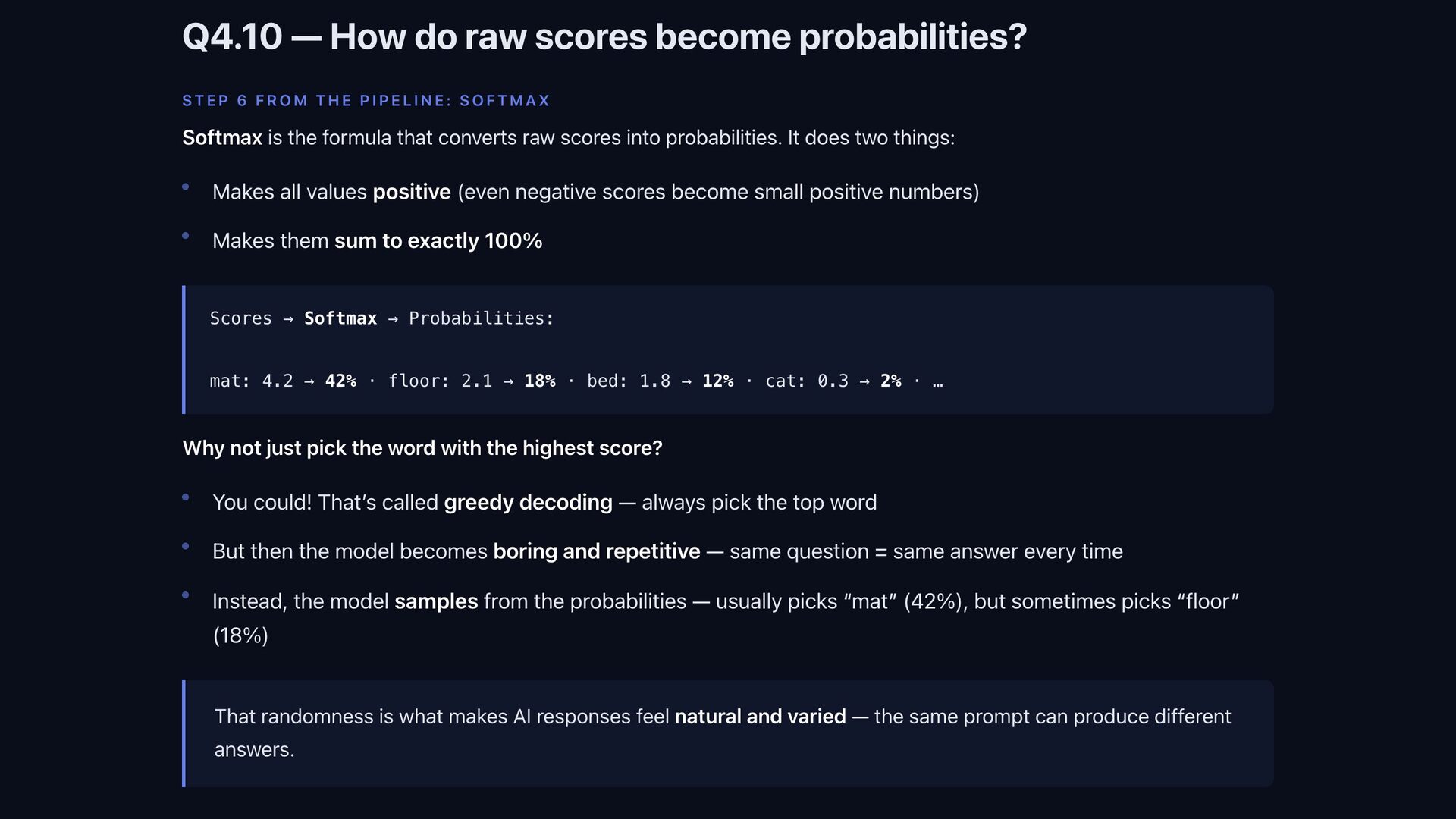
Task: Click the bold 'Softmax' word in the intro sentence
Action: click(x=221, y=138)
